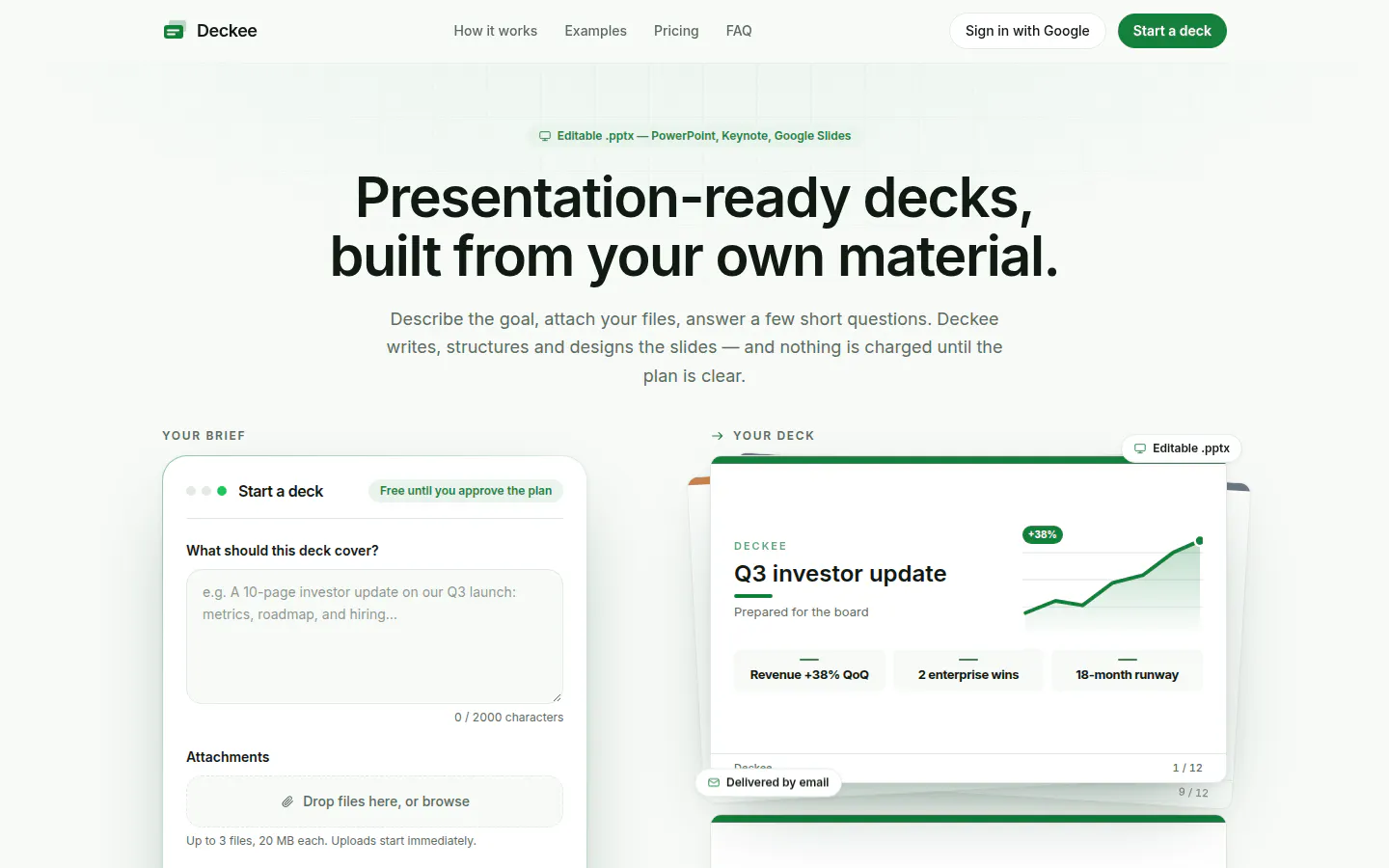The image size is (1389, 868).
Task: Click the green revenue line chart
Action: click(x=1112, y=582)
